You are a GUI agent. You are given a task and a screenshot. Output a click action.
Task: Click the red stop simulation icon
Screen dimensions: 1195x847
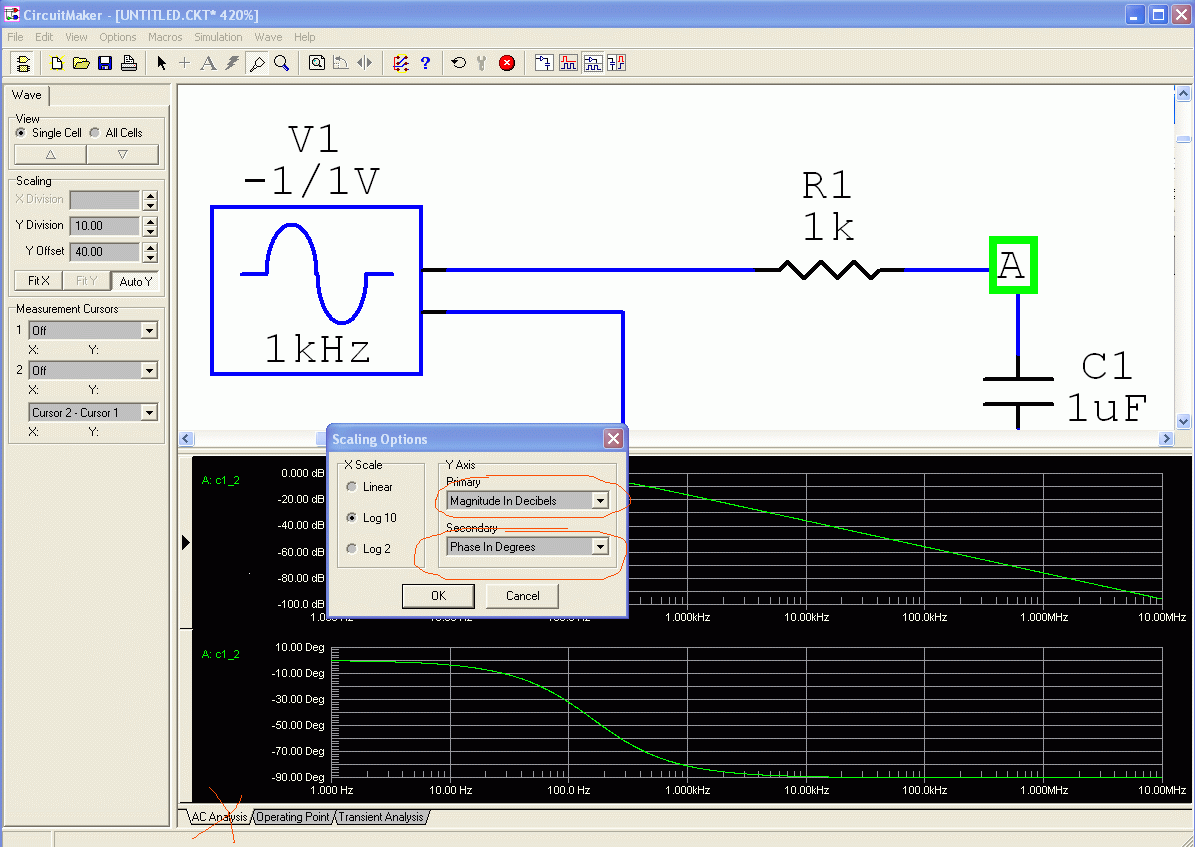(507, 63)
